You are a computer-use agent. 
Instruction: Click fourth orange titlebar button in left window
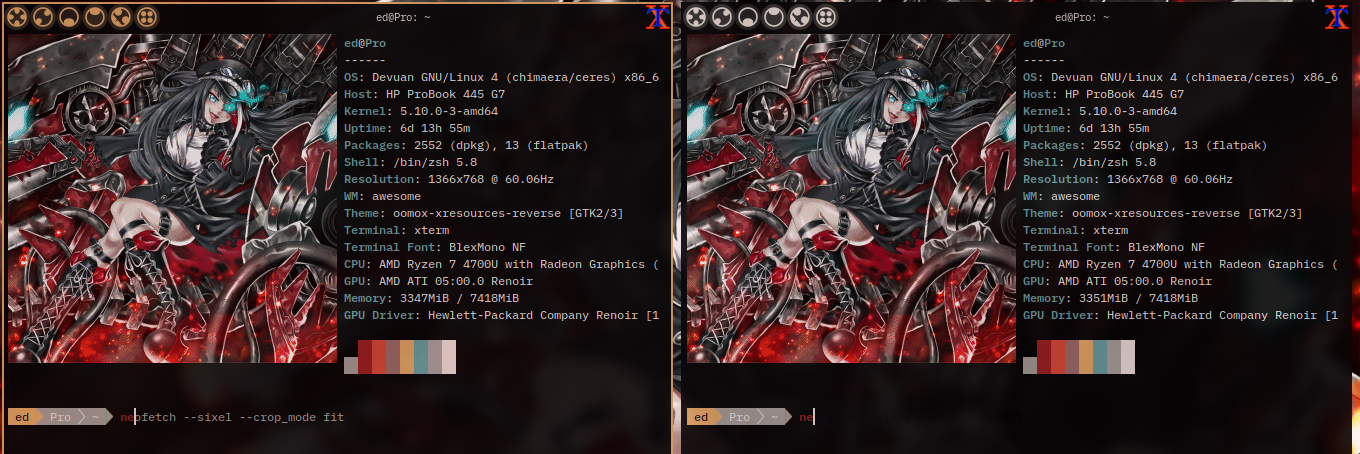(95, 17)
